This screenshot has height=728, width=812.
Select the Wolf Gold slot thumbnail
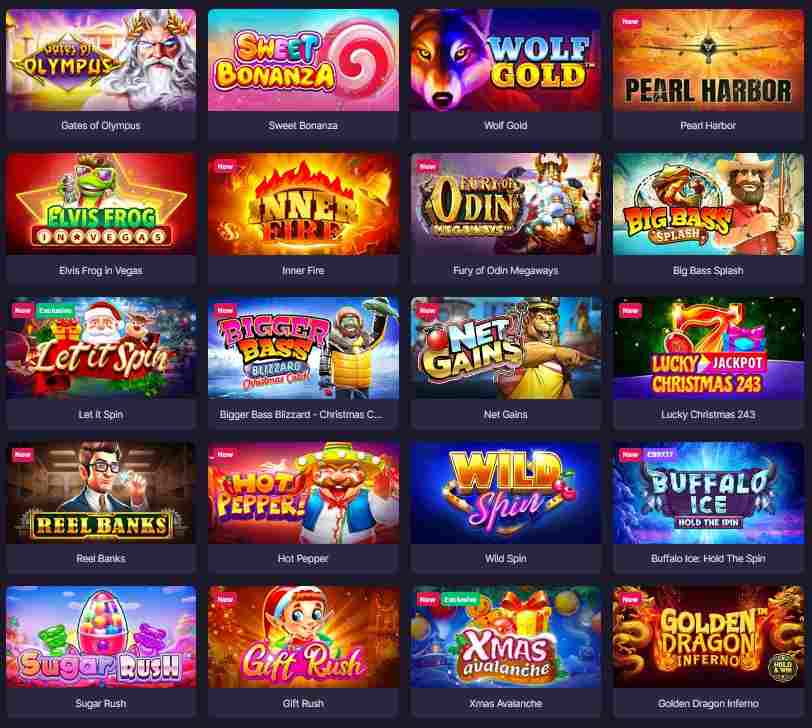click(x=506, y=60)
